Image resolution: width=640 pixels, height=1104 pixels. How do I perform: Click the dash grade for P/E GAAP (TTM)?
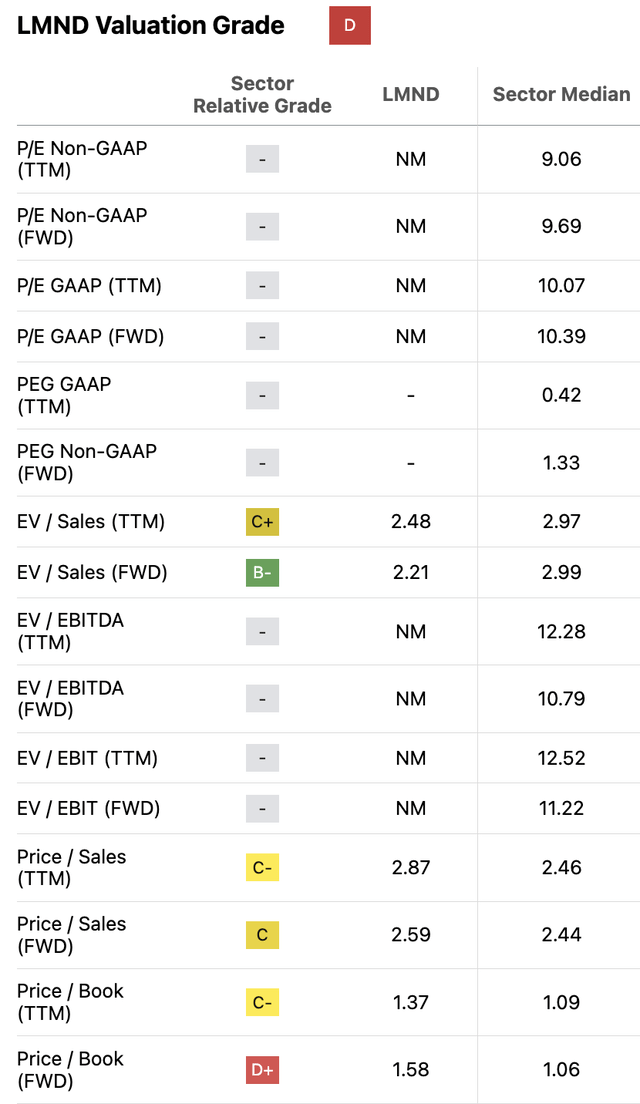262,286
